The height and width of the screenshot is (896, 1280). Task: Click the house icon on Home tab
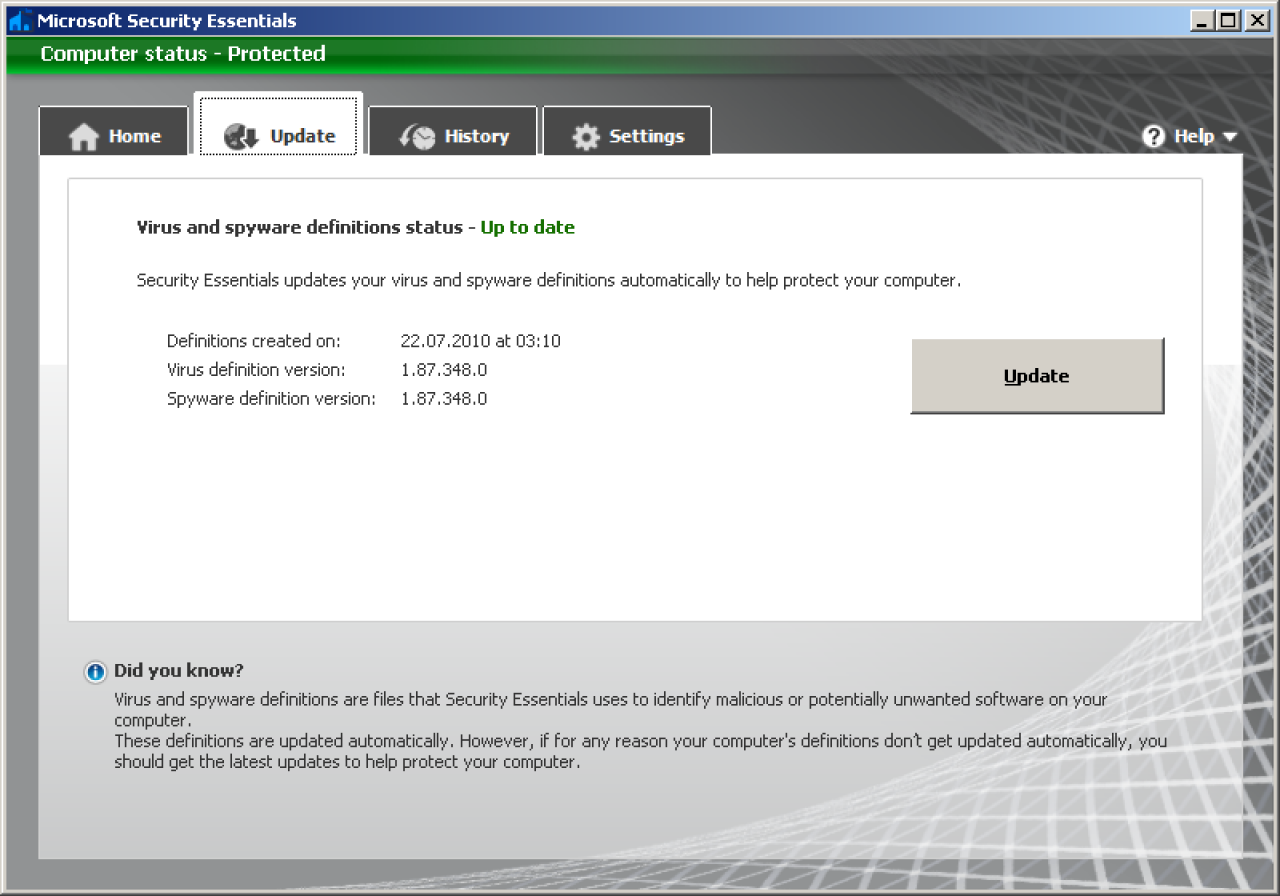pyautogui.click(x=84, y=137)
